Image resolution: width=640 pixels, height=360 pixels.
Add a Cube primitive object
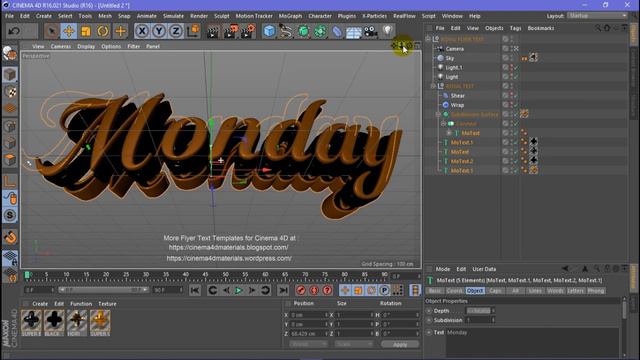click(269, 31)
